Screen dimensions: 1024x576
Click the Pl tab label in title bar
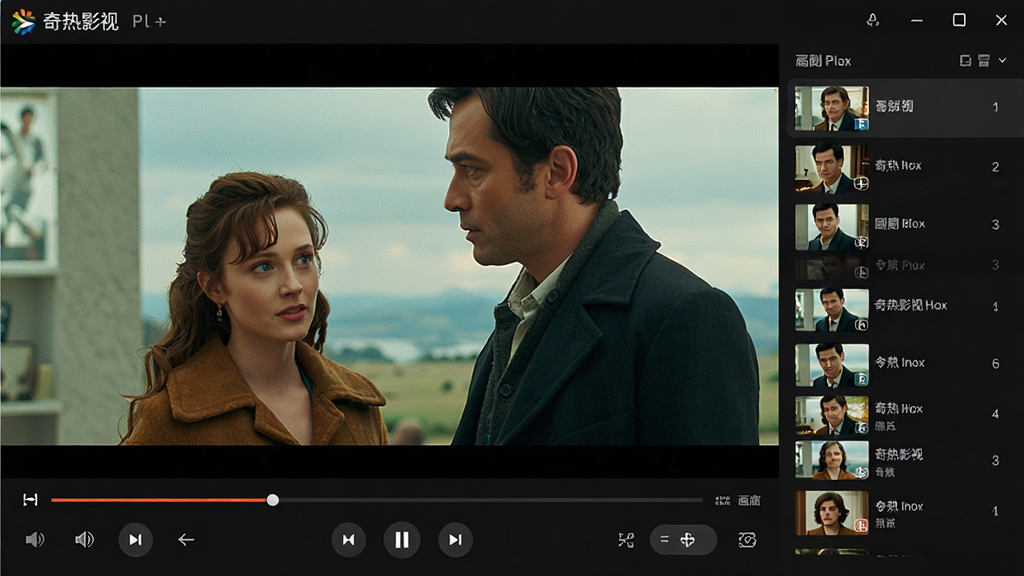140,22
